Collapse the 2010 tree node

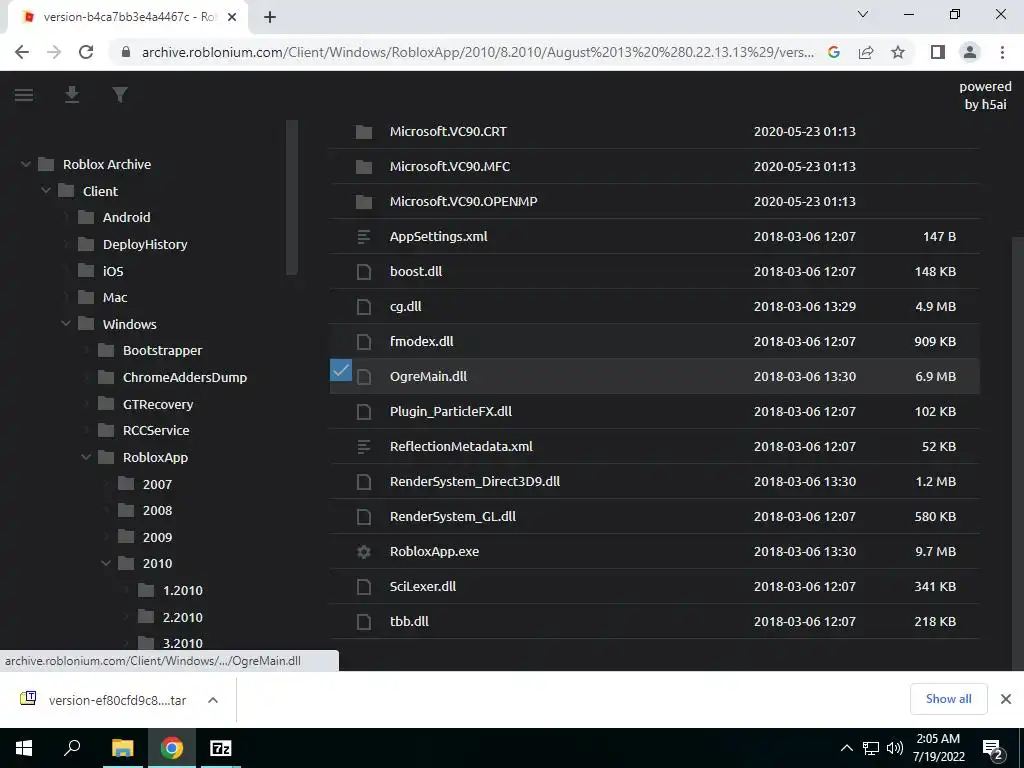106,564
